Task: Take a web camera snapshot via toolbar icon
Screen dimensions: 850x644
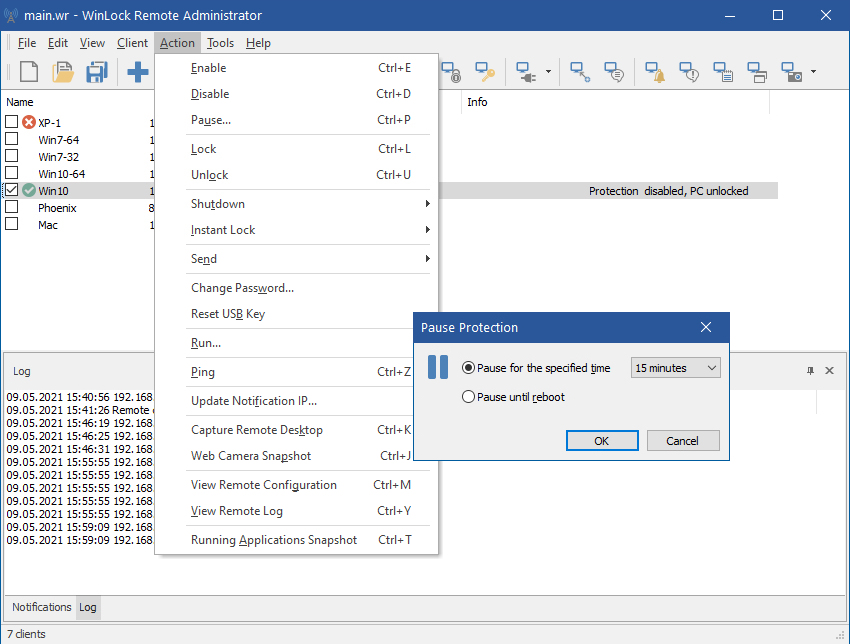Action: tap(793, 70)
